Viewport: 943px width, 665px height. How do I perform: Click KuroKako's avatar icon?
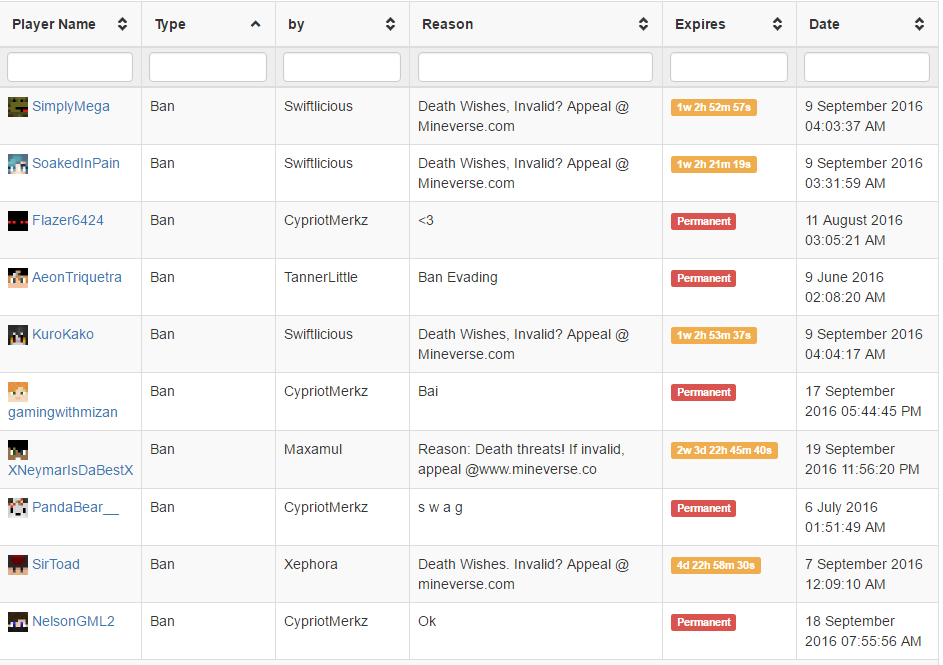pos(18,335)
